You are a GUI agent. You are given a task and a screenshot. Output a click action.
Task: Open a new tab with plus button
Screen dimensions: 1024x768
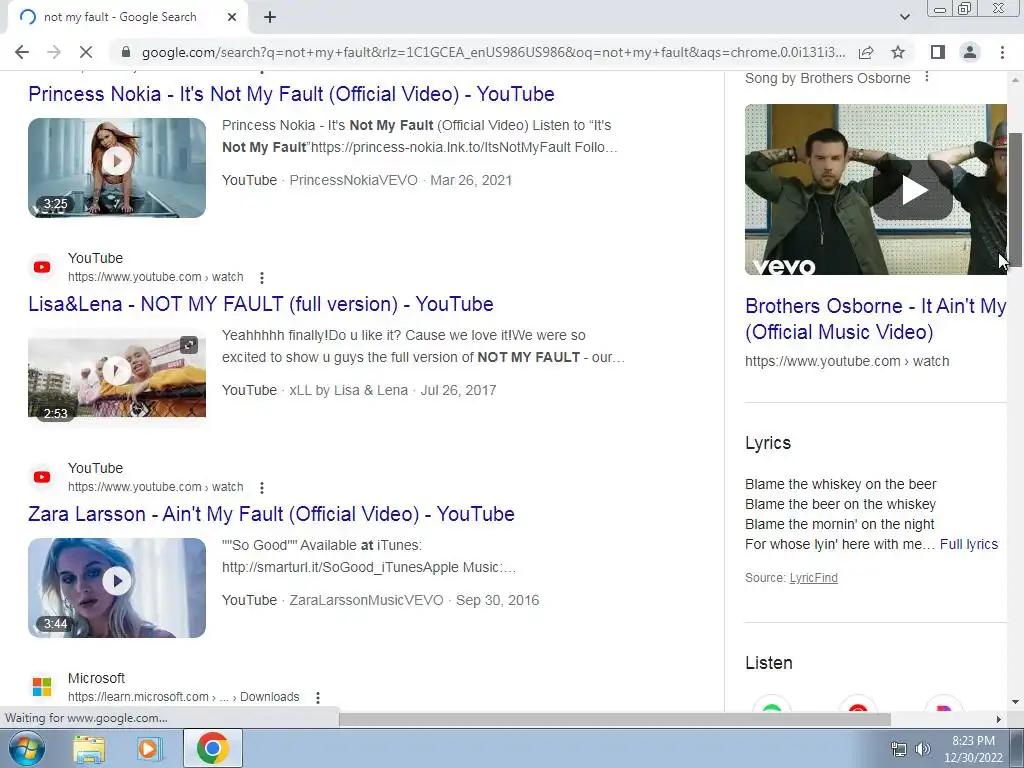270,18
